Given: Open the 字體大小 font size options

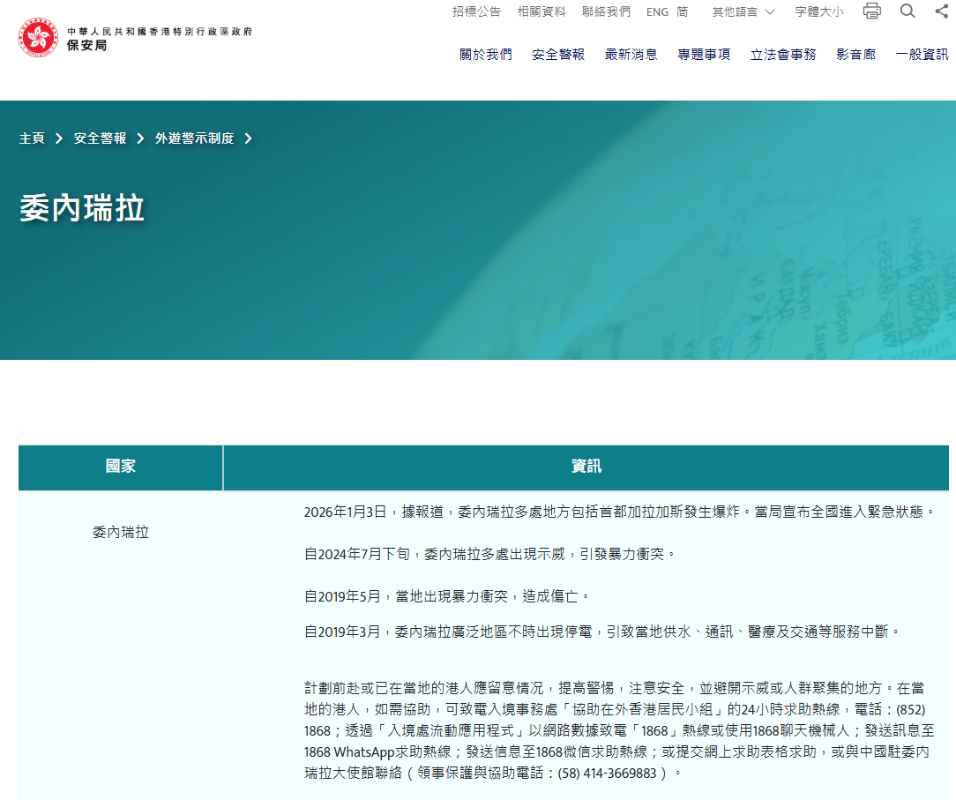Looking at the screenshot, I should pos(818,11).
